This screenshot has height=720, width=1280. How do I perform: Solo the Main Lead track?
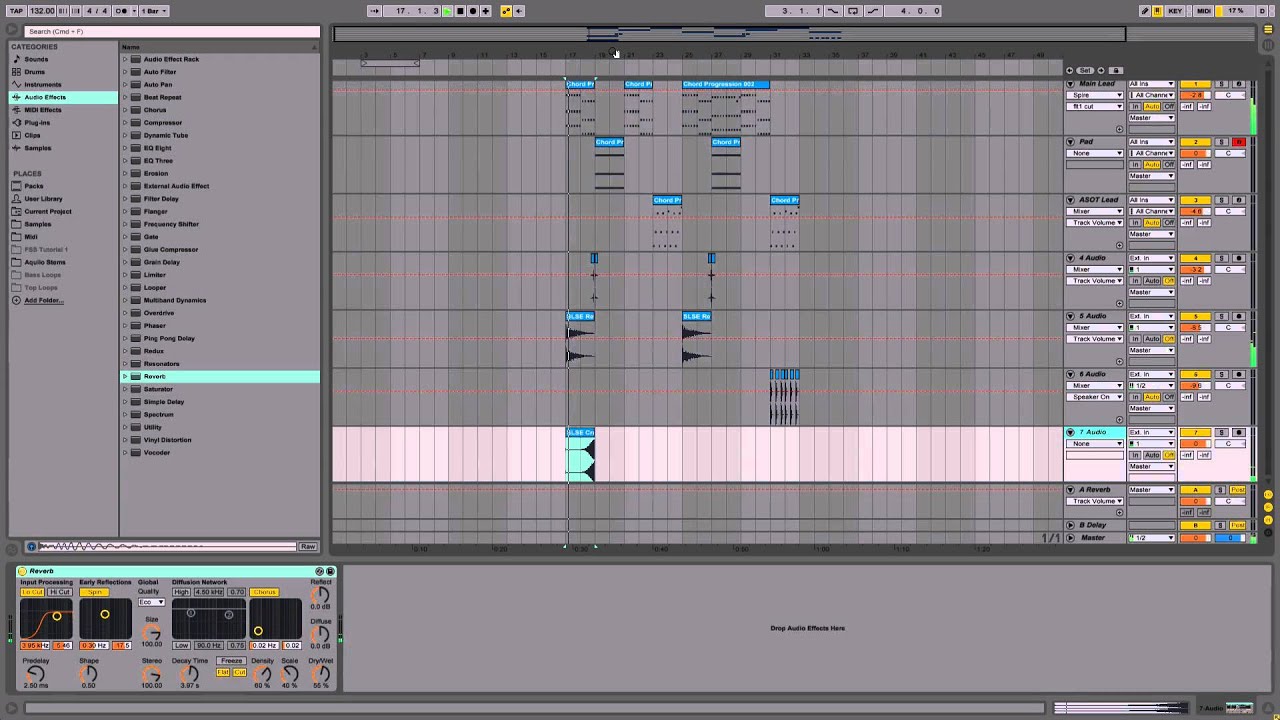pyautogui.click(x=1222, y=84)
